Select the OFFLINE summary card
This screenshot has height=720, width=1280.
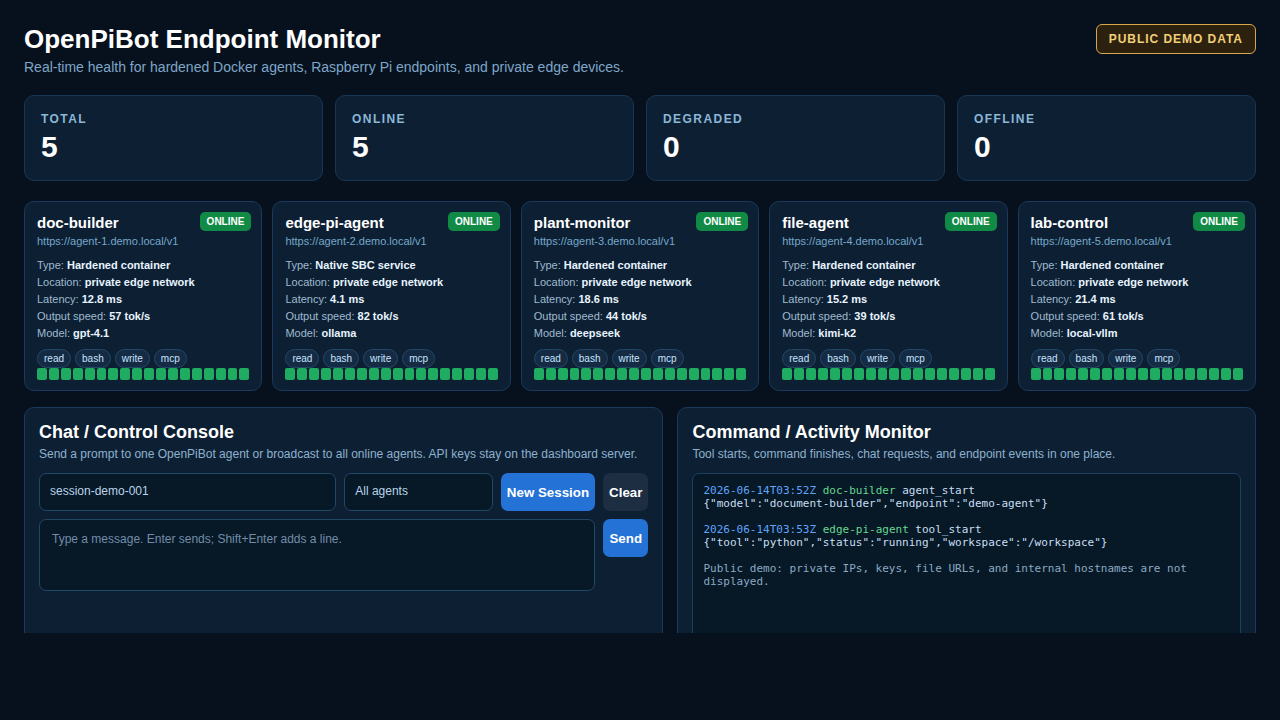pos(1106,138)
